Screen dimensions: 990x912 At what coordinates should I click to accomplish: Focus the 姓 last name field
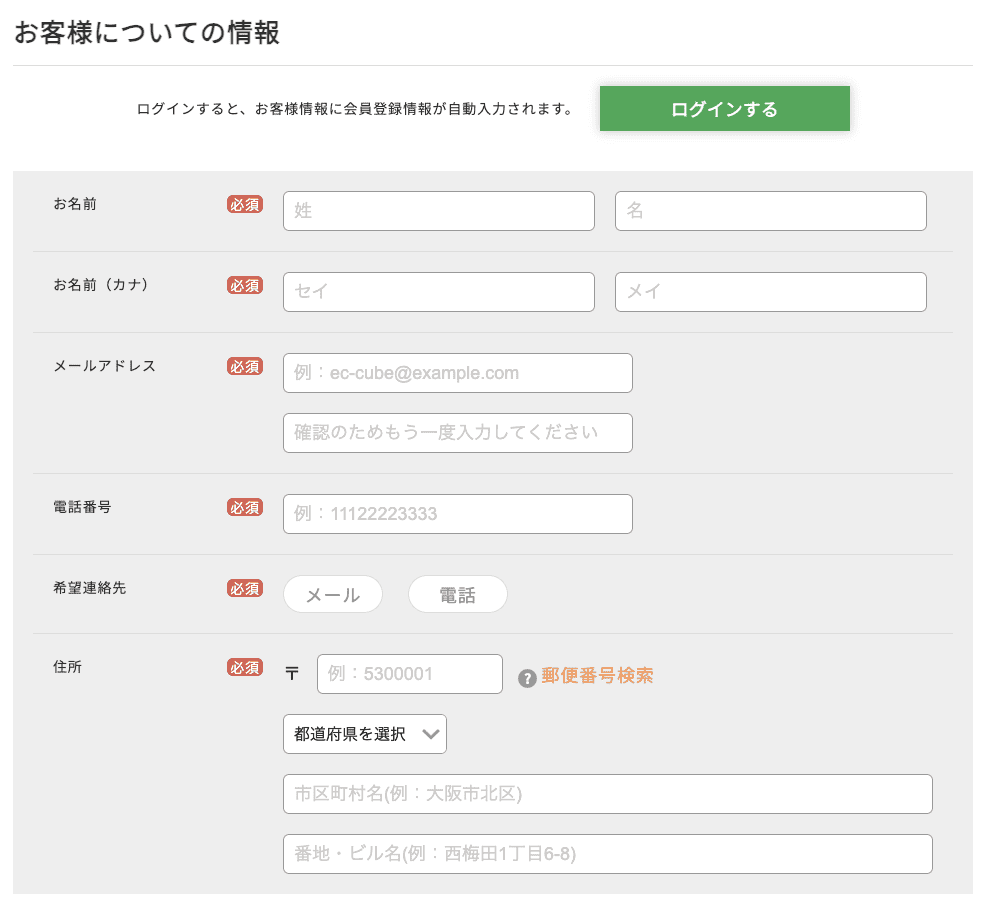pos(438,211)
